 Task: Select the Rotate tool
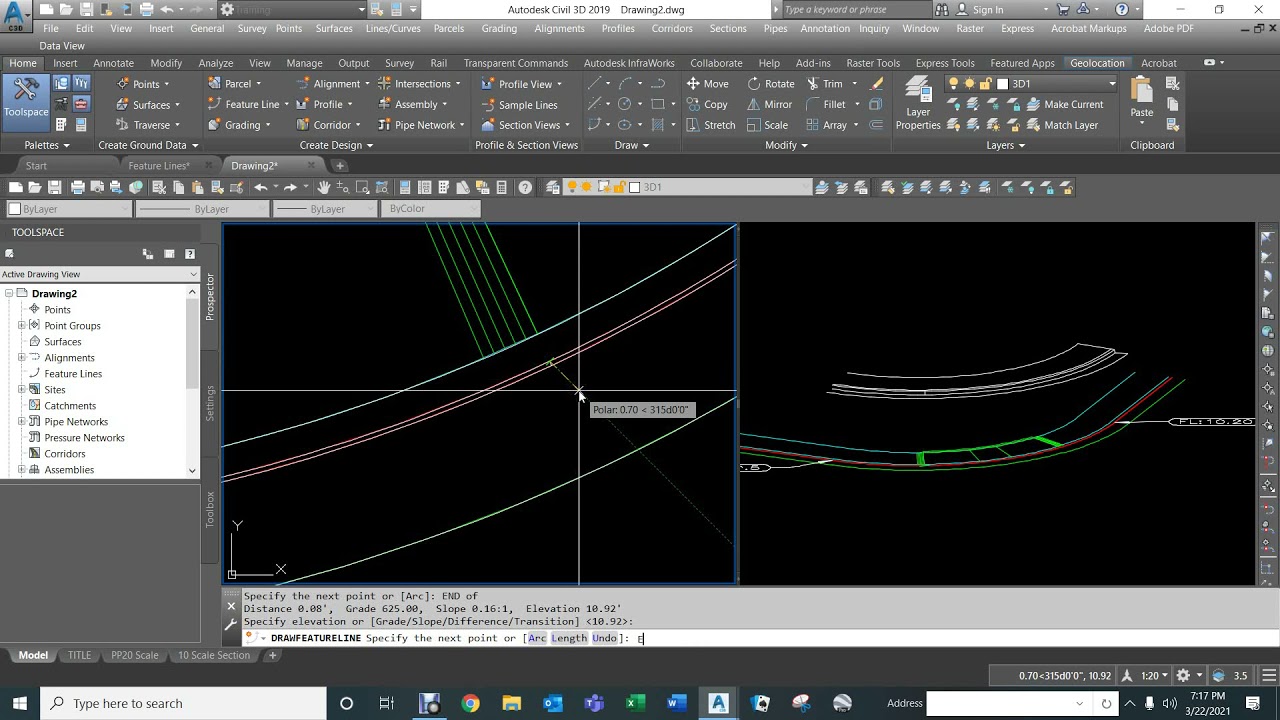[x=770, y=84]
